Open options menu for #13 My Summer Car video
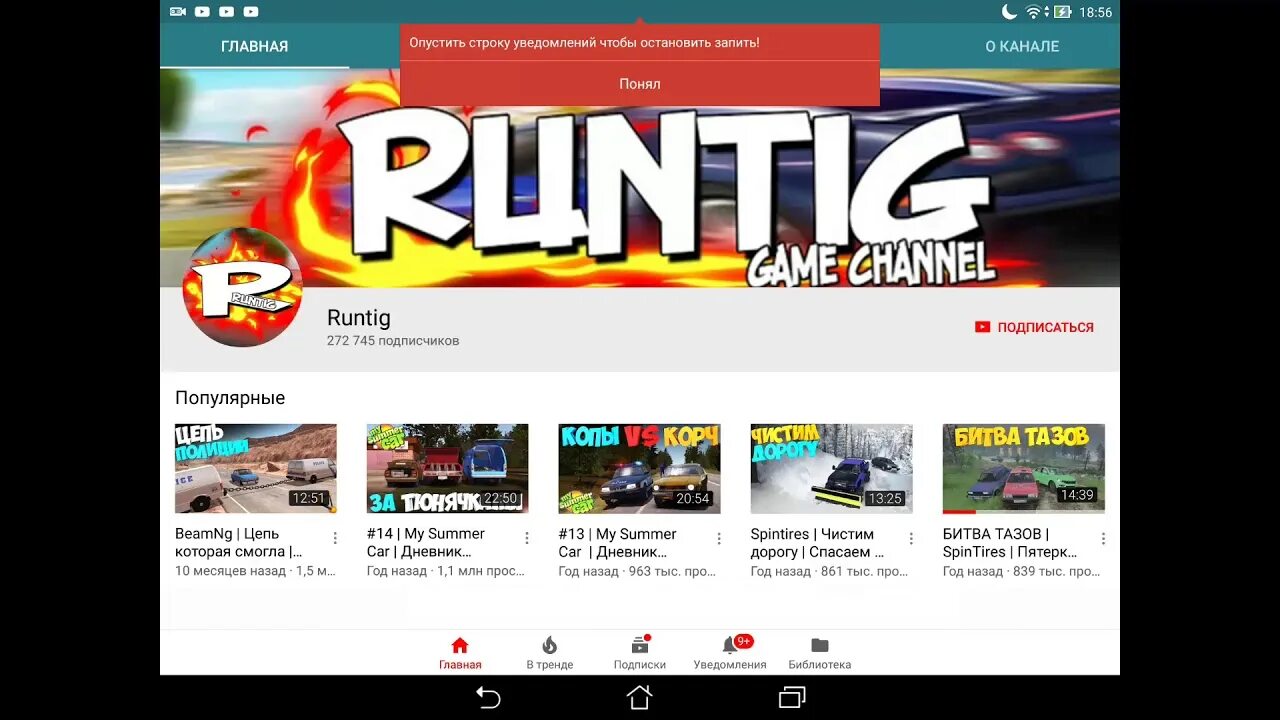Screen dimensions: 1280x720 [719, 538]
